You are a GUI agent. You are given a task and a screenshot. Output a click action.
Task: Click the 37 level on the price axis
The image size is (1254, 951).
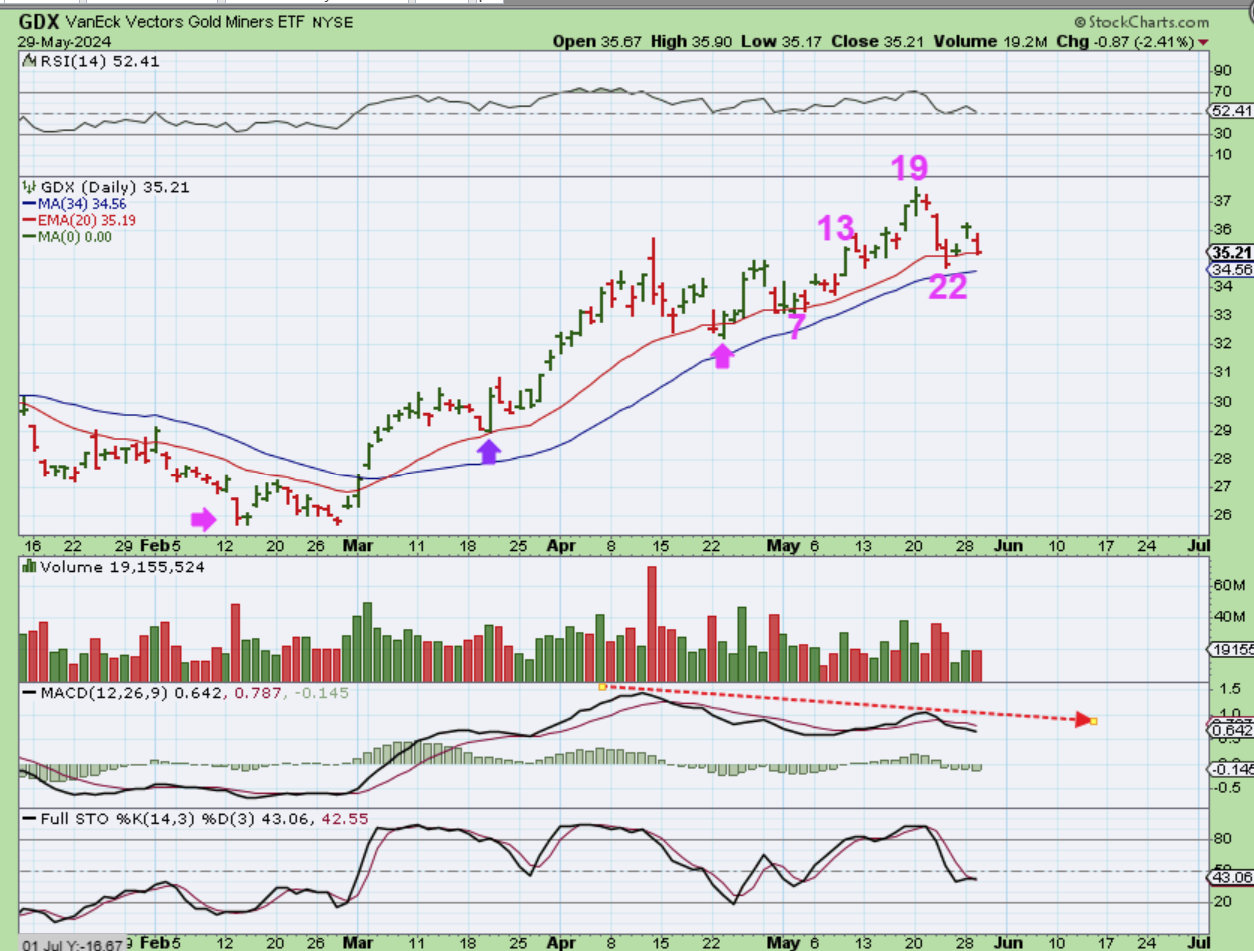[1221, 201]
